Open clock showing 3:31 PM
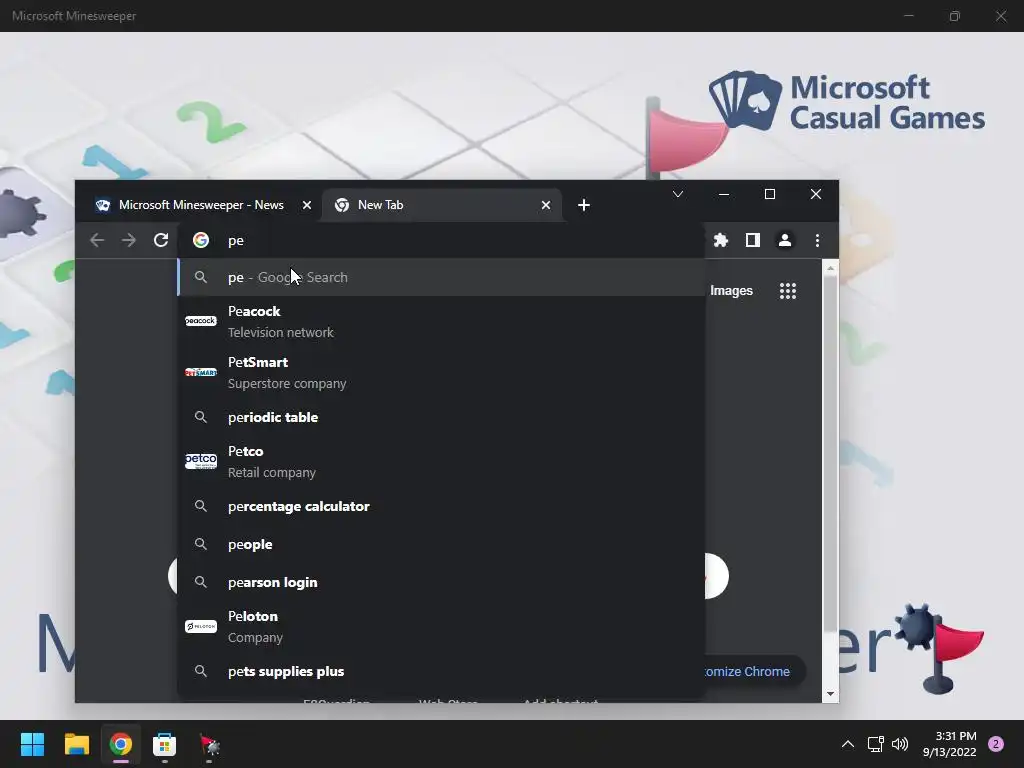 tap(950, 744)
